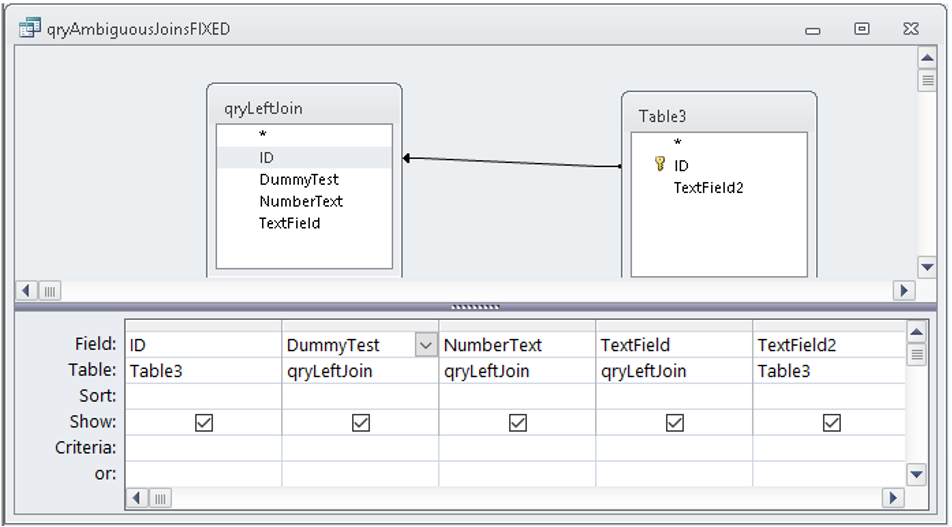Click the pane splitter grip handle

tap(475, 307)
